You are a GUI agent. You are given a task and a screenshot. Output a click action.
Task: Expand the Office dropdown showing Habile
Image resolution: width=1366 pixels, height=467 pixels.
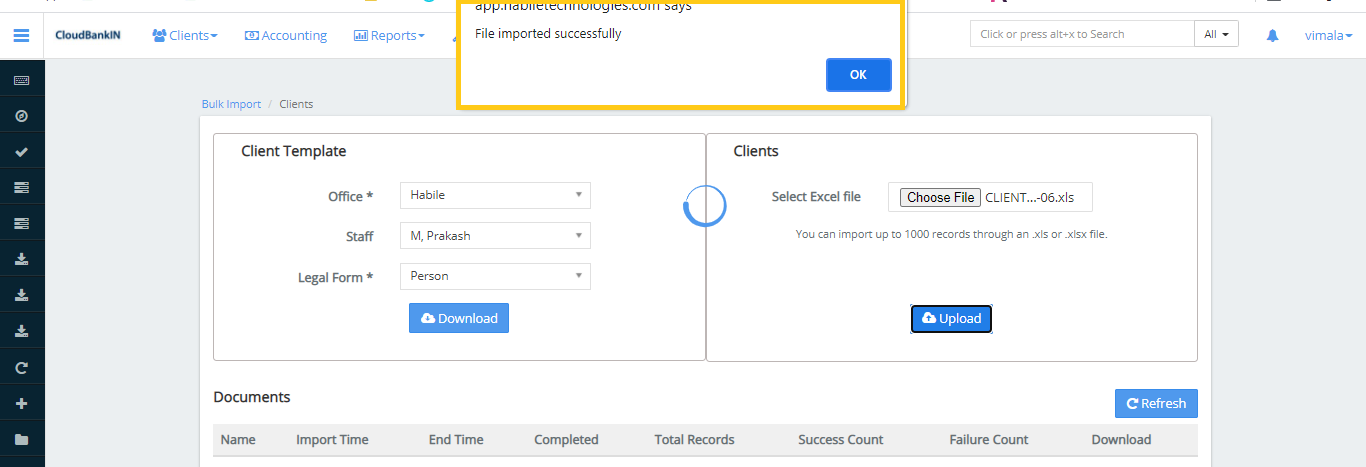(x=495, y=195)
